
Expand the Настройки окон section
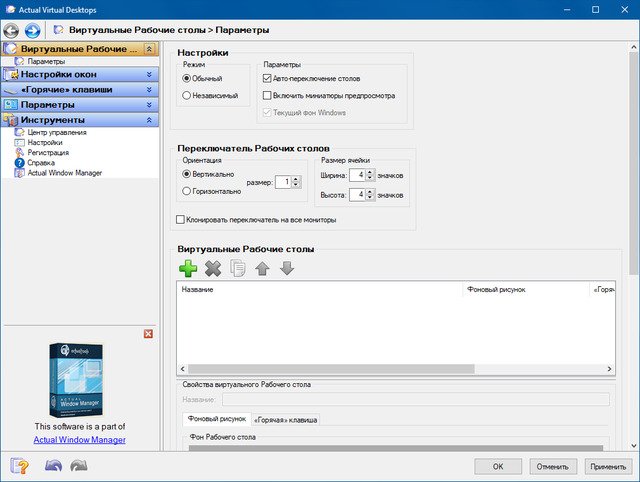pos(150,74)
